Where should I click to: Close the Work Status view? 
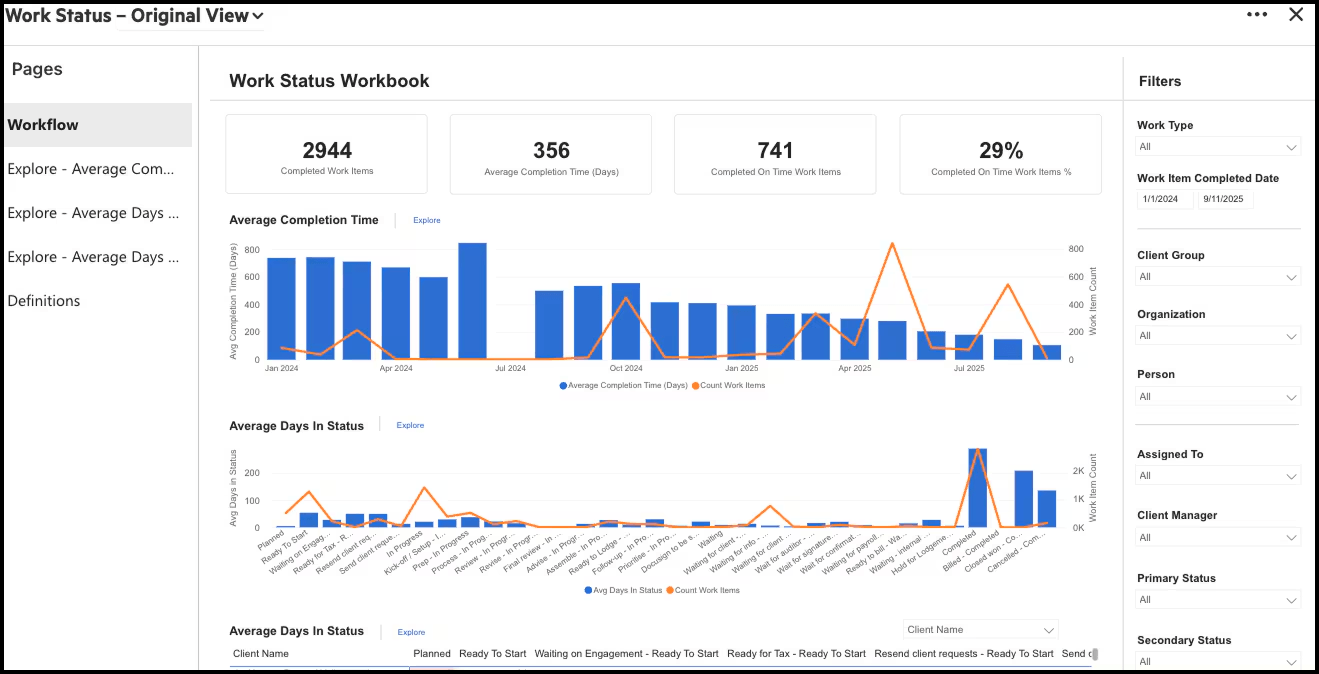coord(1296,15)
